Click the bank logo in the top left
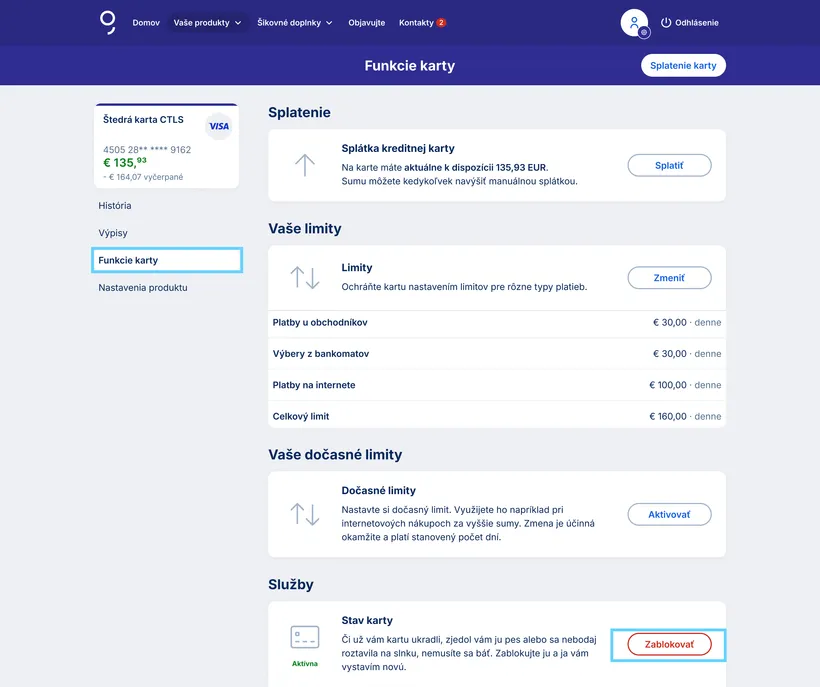The height and width of the screenshot is (687, 820). pyautogui.click(x=106, y=21)
